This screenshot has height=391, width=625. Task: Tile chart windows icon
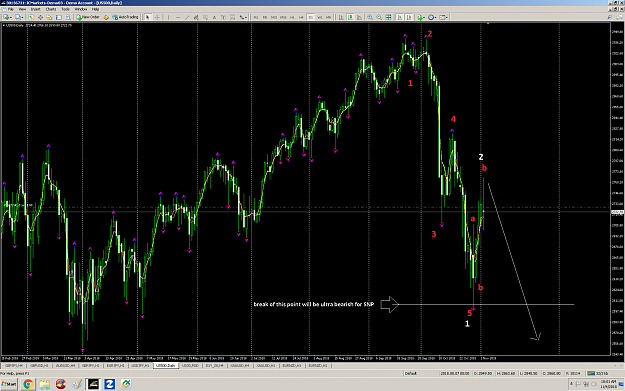tap(388, 17)
